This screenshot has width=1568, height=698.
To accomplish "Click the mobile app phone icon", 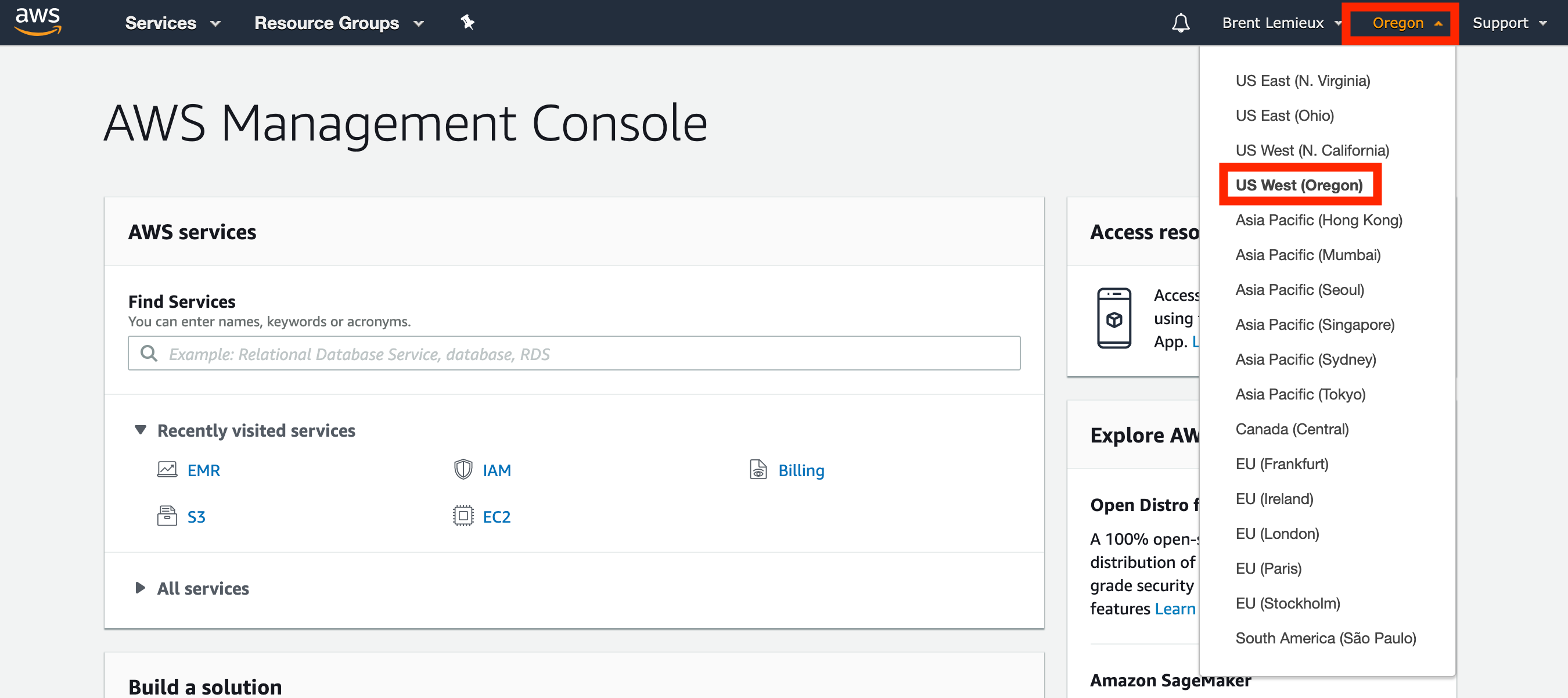I will [1113, 318].
